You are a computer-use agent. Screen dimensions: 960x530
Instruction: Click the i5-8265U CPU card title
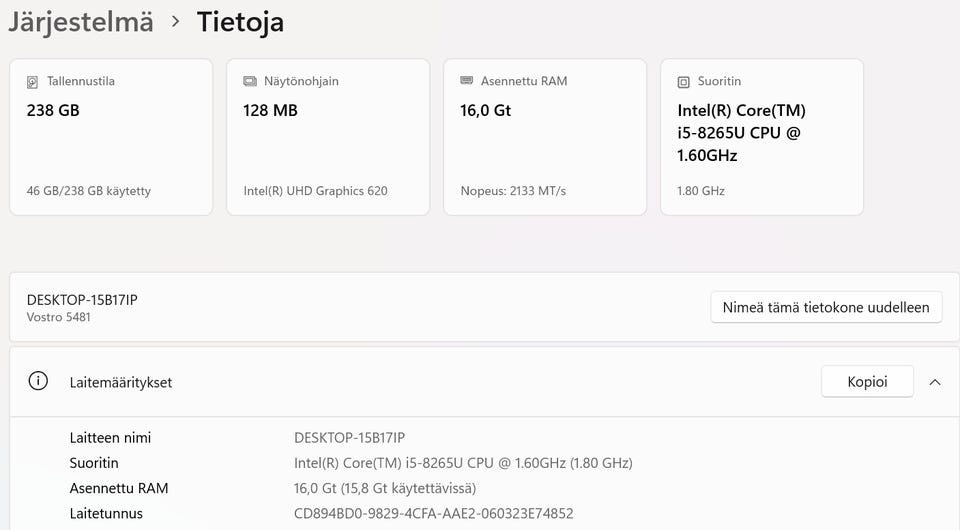pos(741,133)
